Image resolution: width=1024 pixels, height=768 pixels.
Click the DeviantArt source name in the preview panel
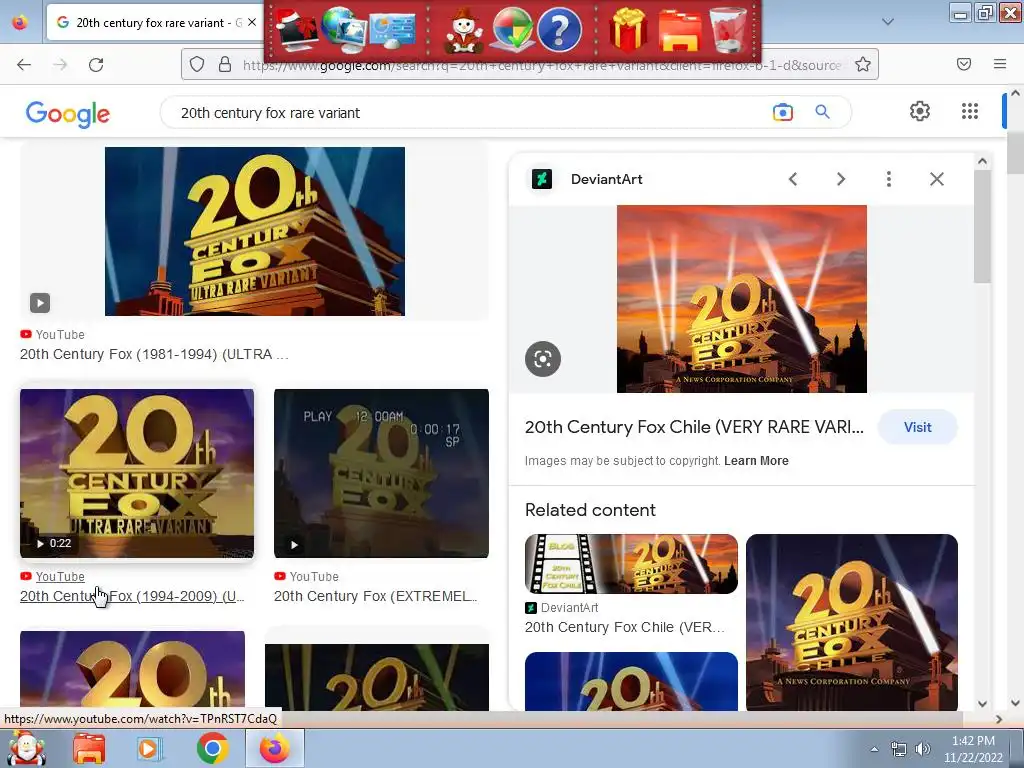click(607, 179)
